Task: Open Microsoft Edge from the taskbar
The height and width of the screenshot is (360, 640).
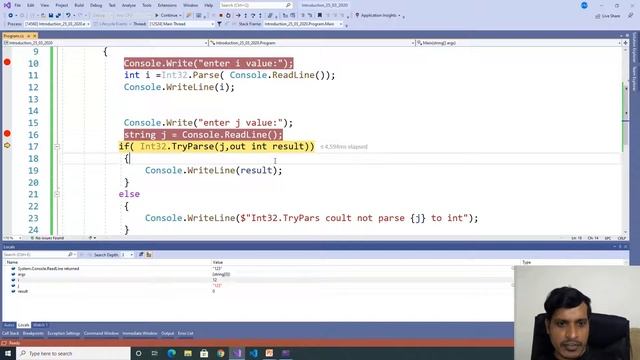Action: coord(171,353)
